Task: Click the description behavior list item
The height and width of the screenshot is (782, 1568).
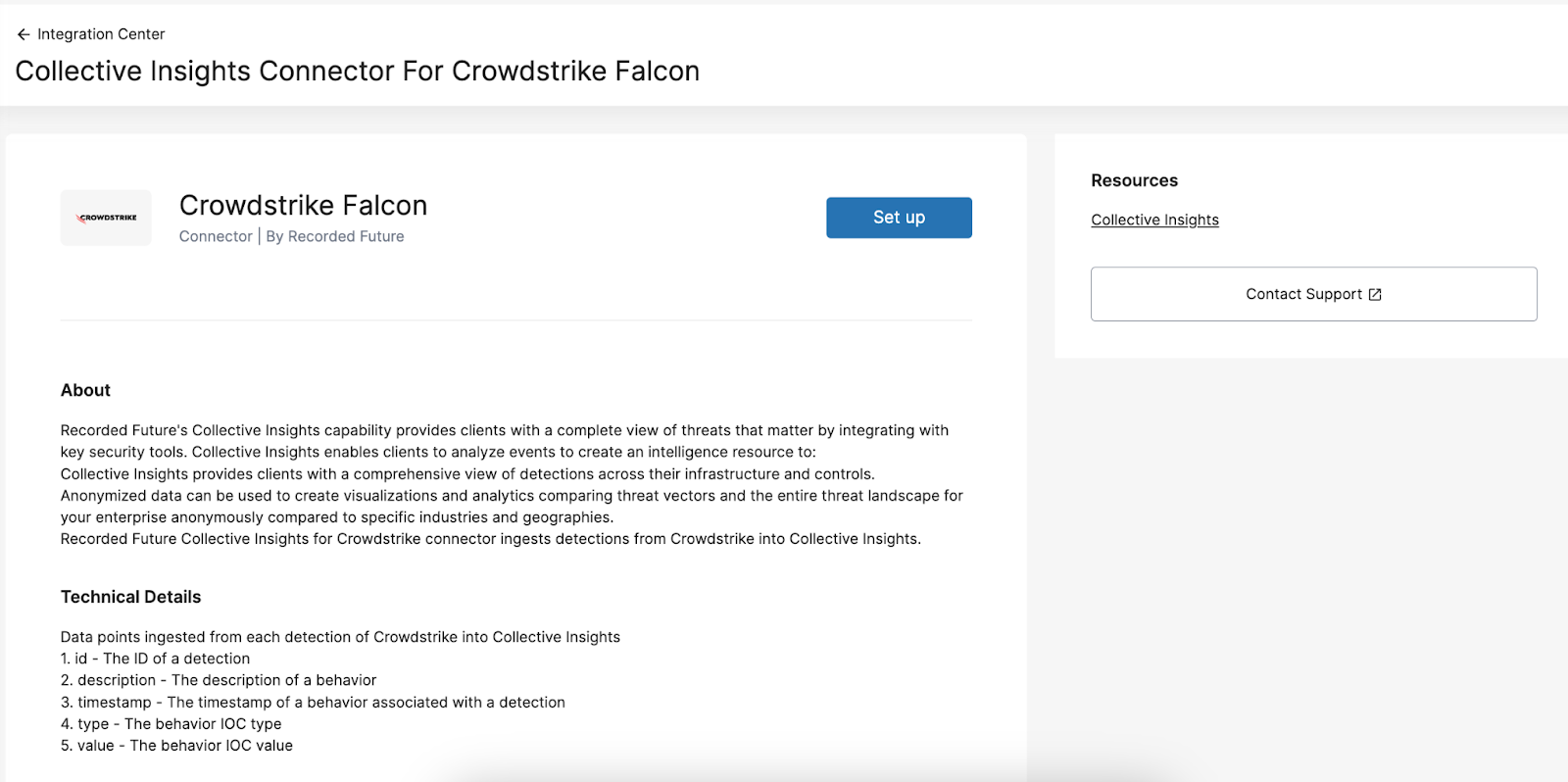Action: click(219, 681)
